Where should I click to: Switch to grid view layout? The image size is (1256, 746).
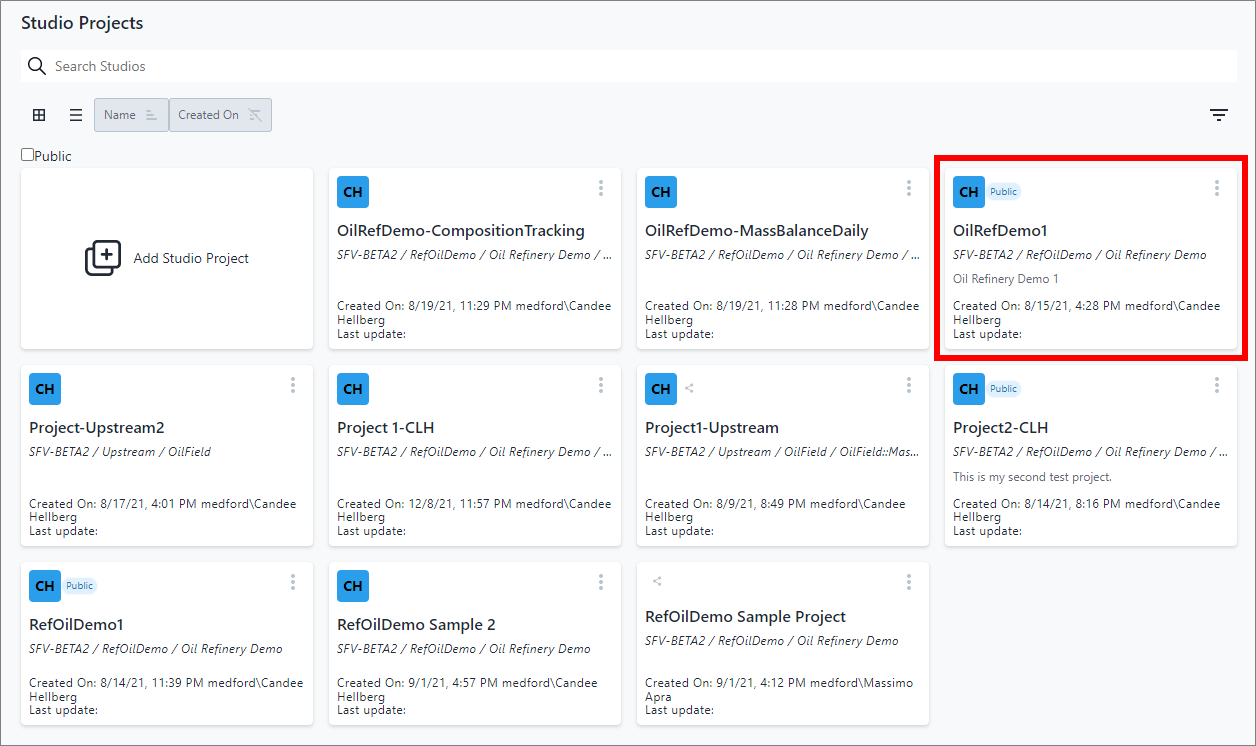tap(39, 115)
